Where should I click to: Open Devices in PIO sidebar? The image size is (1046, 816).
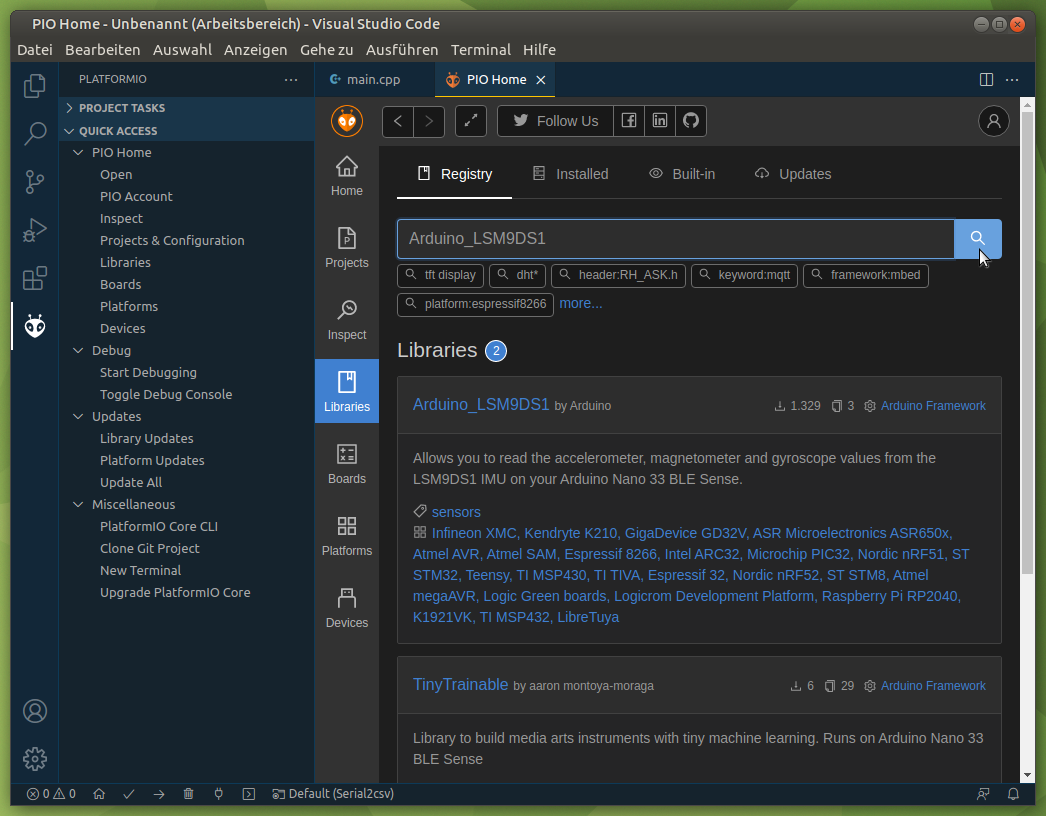(x=347, y=608)
